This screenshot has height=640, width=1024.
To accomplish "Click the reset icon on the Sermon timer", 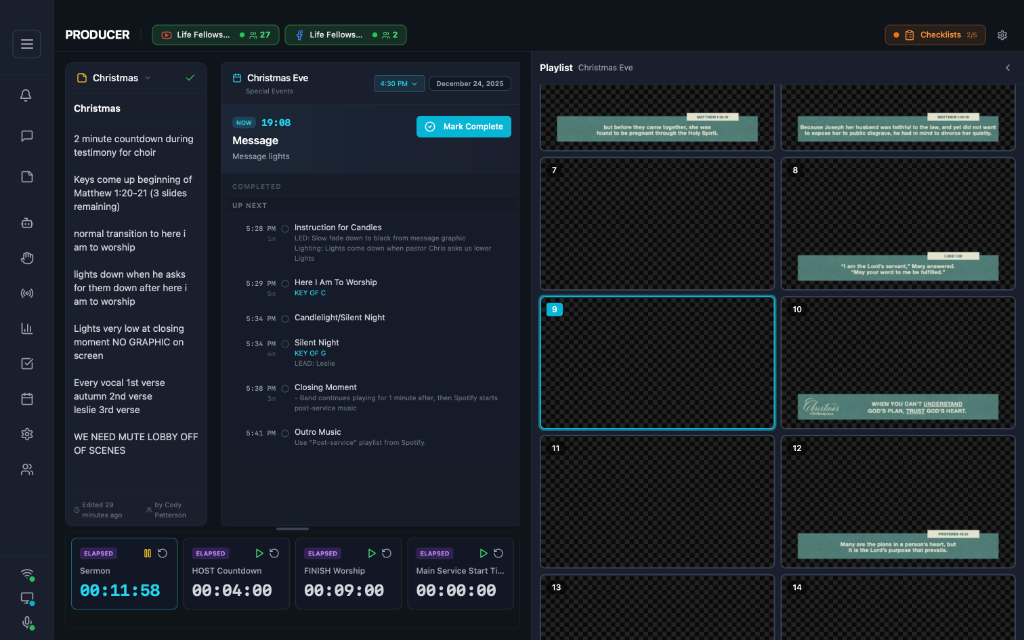I will [x=161, y=553].
